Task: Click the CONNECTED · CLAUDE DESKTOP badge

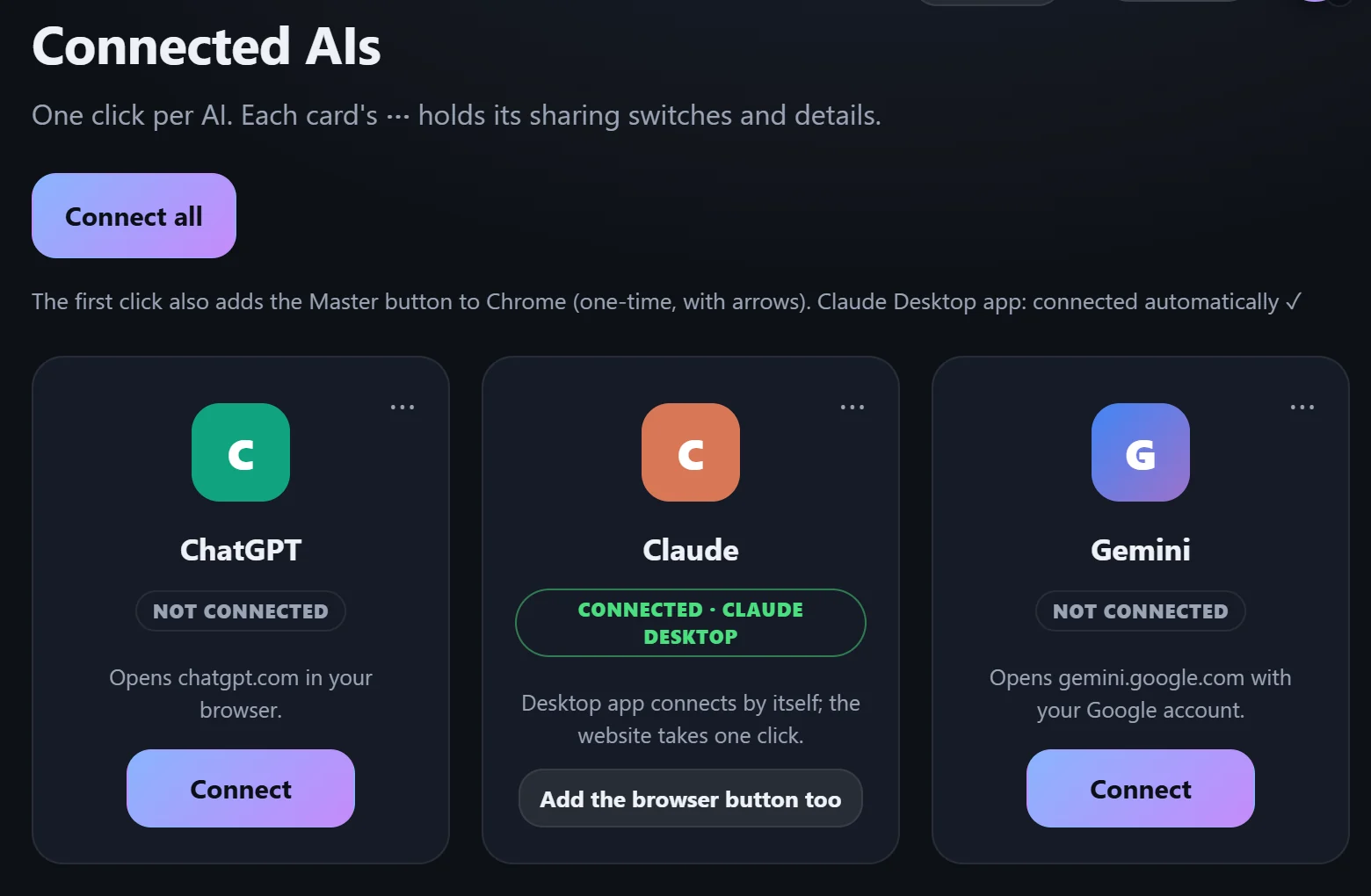Action: 691,623
